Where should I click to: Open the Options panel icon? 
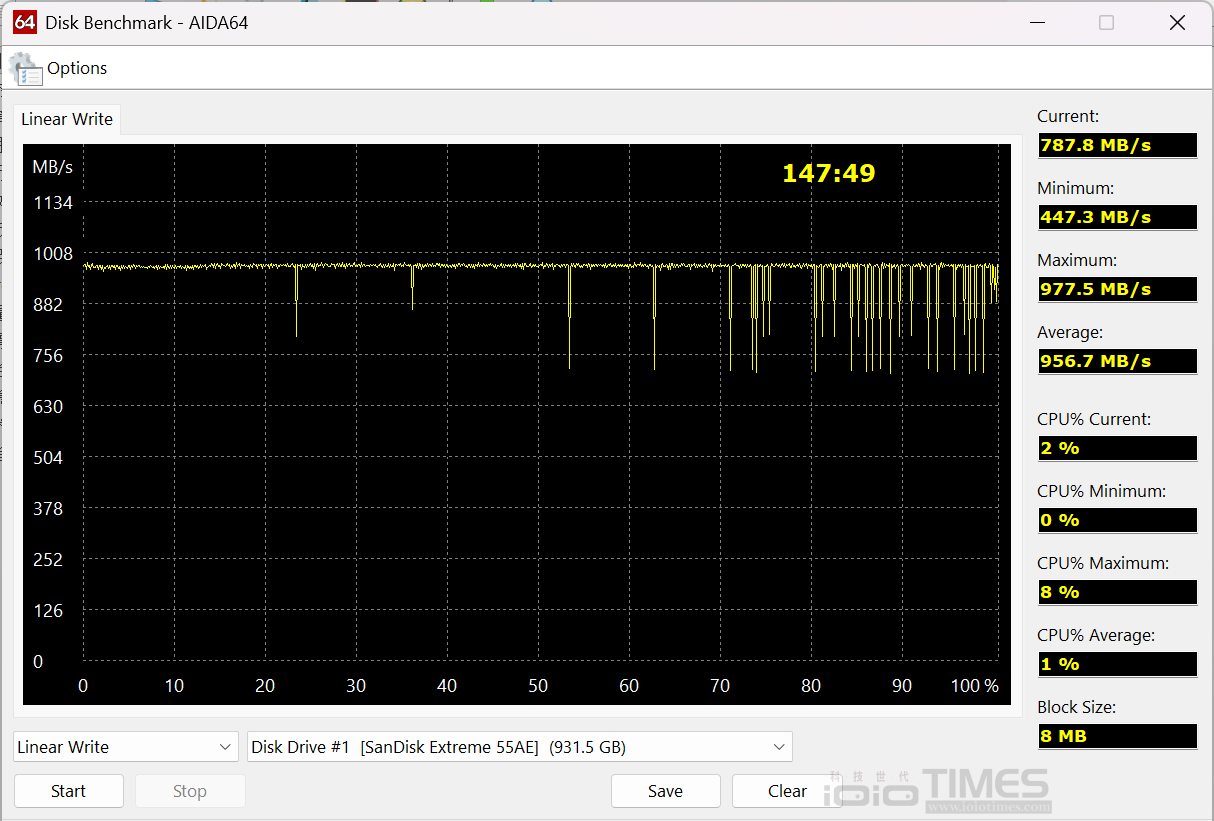point(25,67)
